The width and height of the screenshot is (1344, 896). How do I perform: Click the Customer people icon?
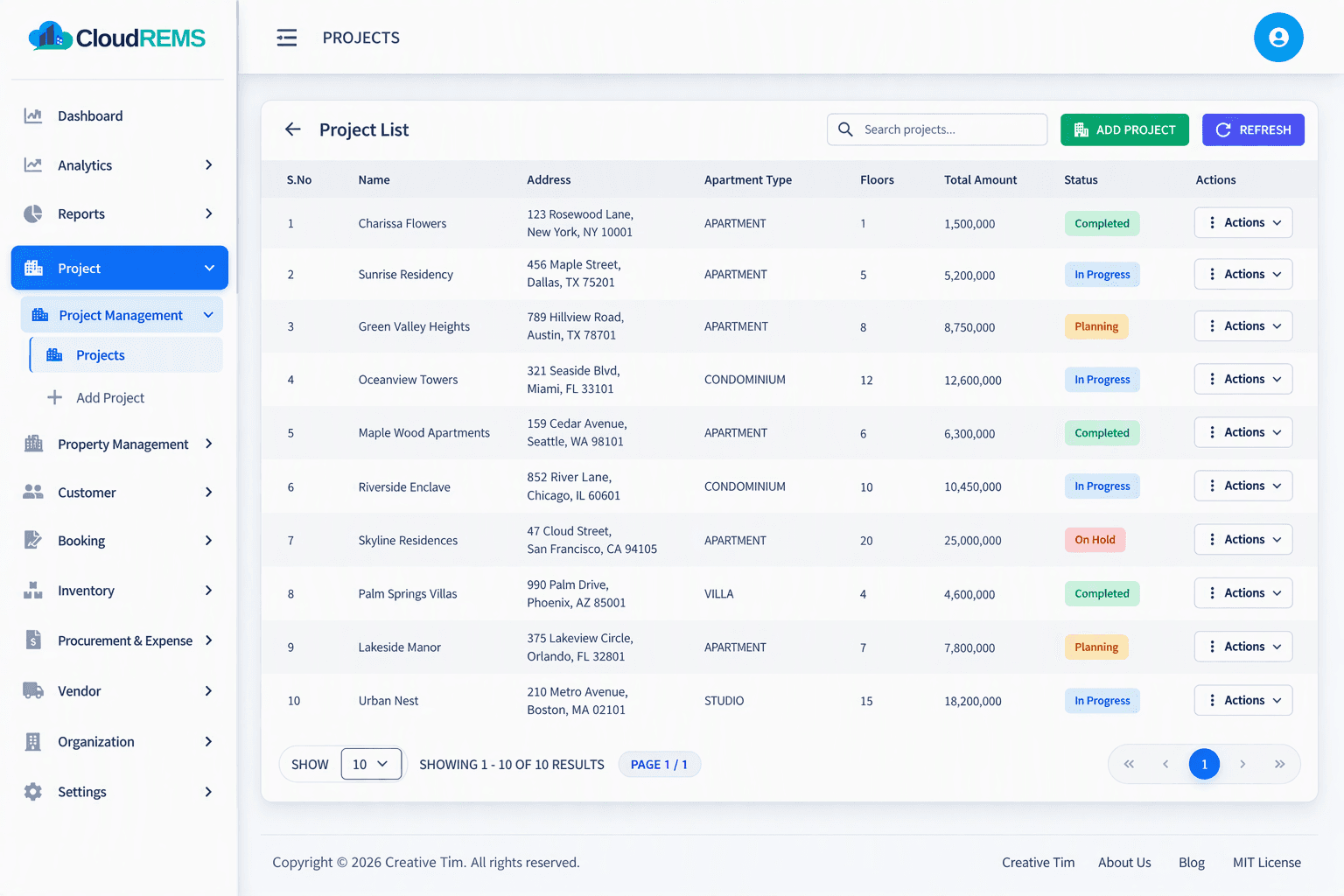coord(33,492)
